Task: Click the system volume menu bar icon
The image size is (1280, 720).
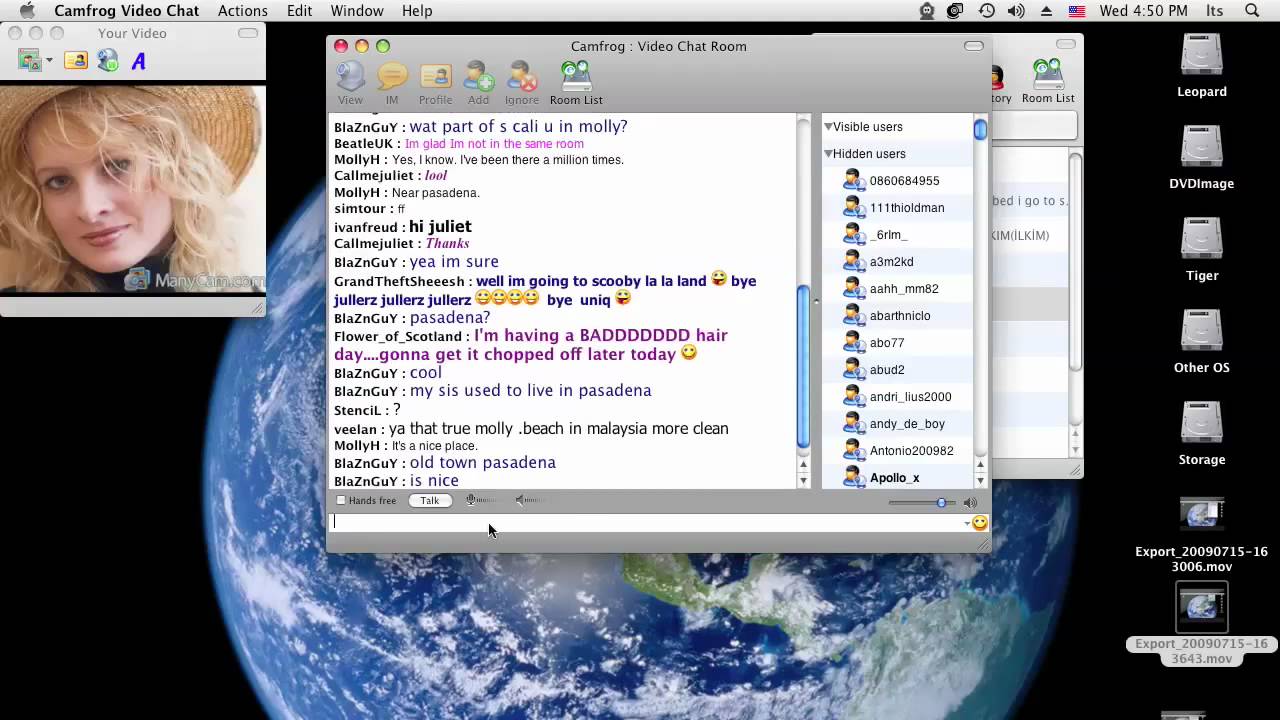Action: (x=1016, y=11)
